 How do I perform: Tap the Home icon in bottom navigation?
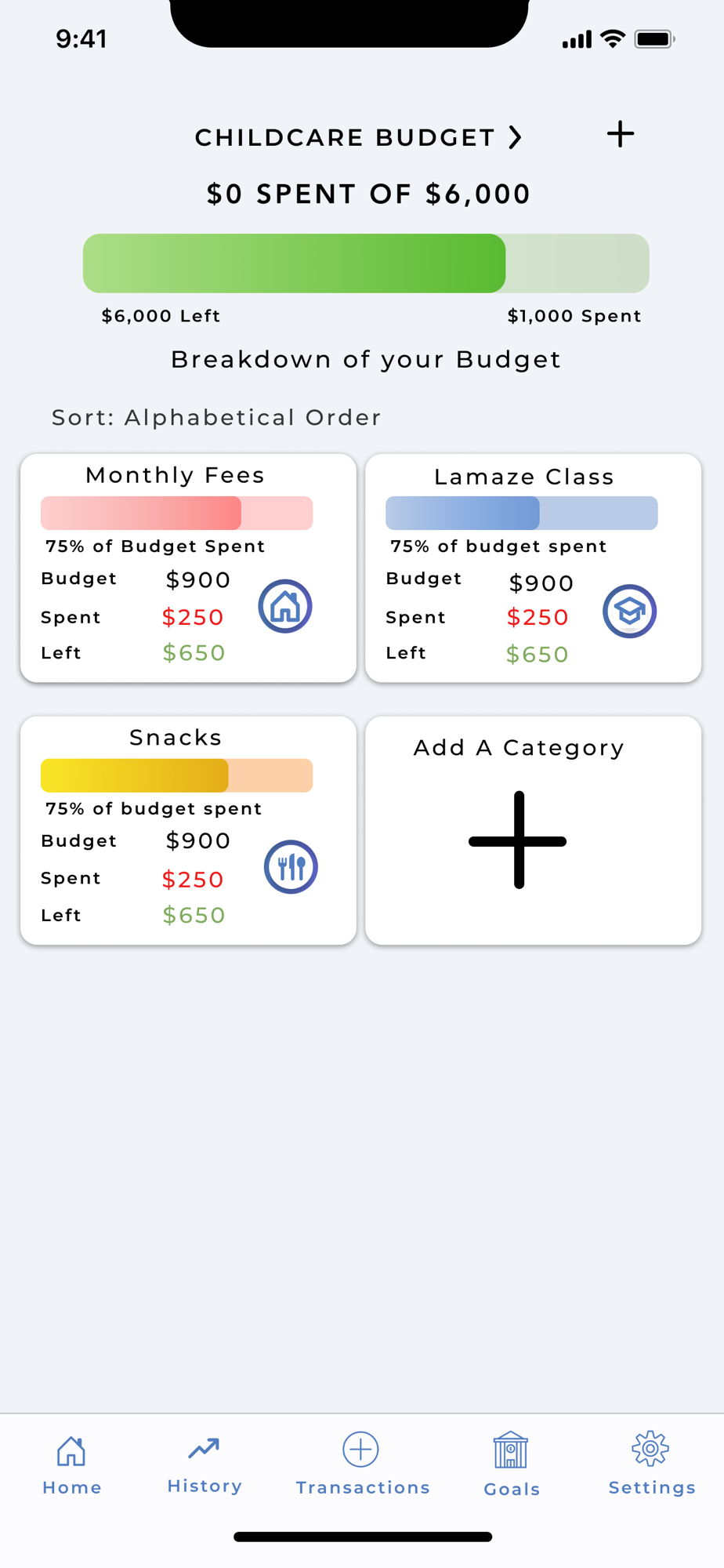[x=71, y=1450]
